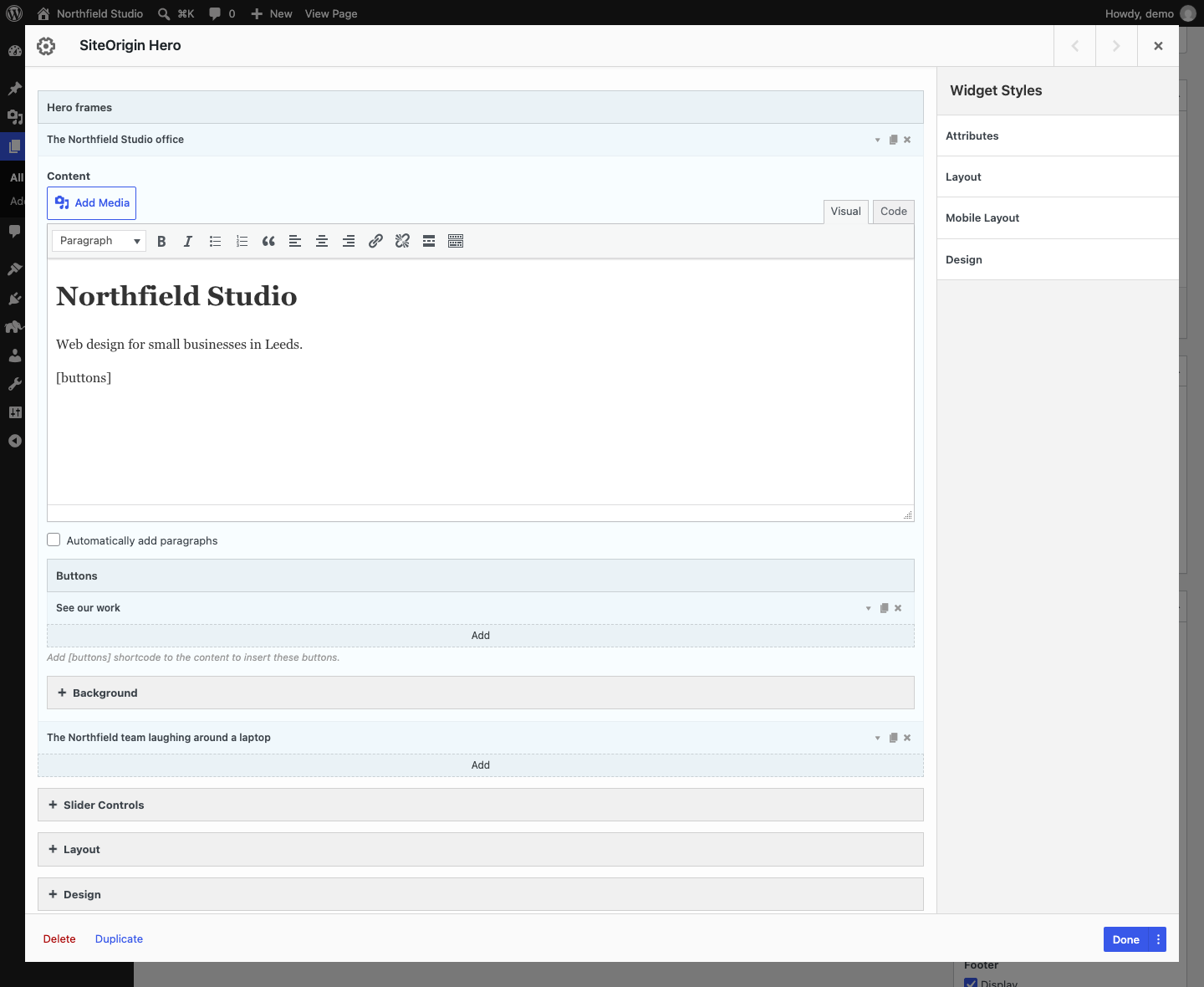
Task: Expand the team laughing around a laptop frame
Action: coord(877,738)
